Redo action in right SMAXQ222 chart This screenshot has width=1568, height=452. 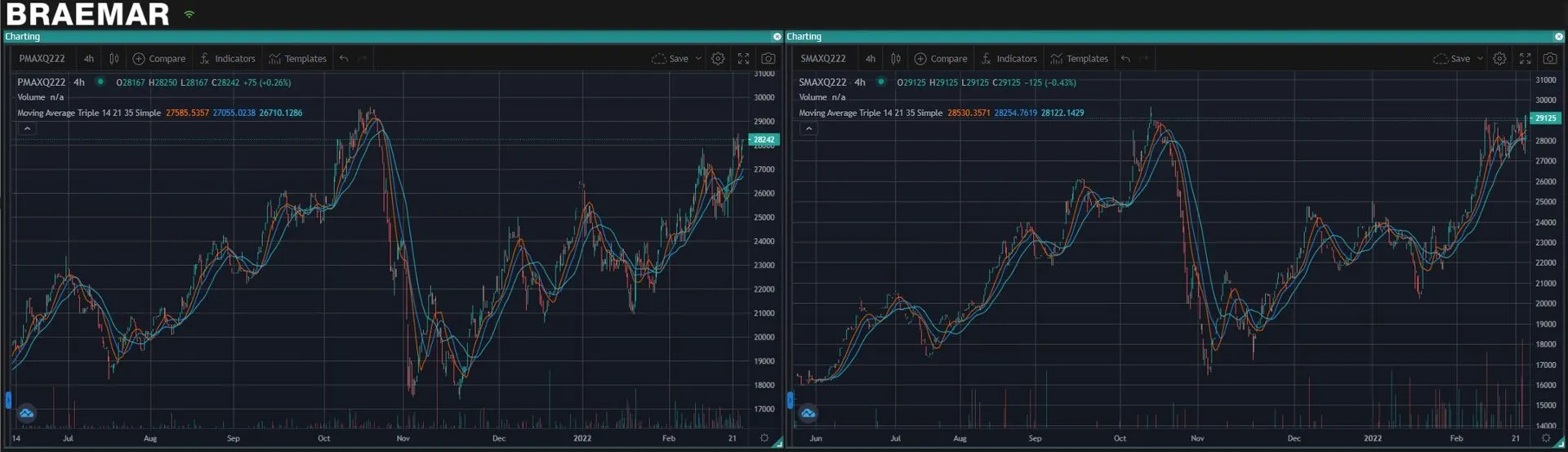pyautogui.click(x=1144, y=59)
